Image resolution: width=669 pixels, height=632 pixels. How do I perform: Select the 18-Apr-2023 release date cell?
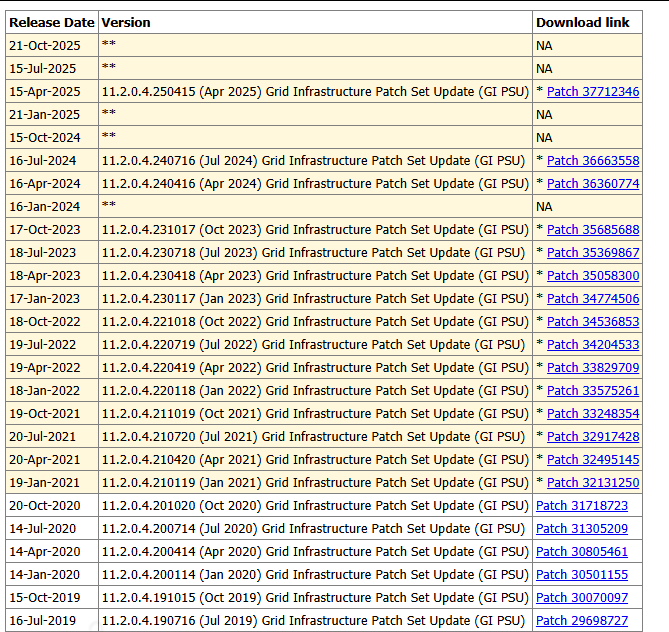coord(52,276)
